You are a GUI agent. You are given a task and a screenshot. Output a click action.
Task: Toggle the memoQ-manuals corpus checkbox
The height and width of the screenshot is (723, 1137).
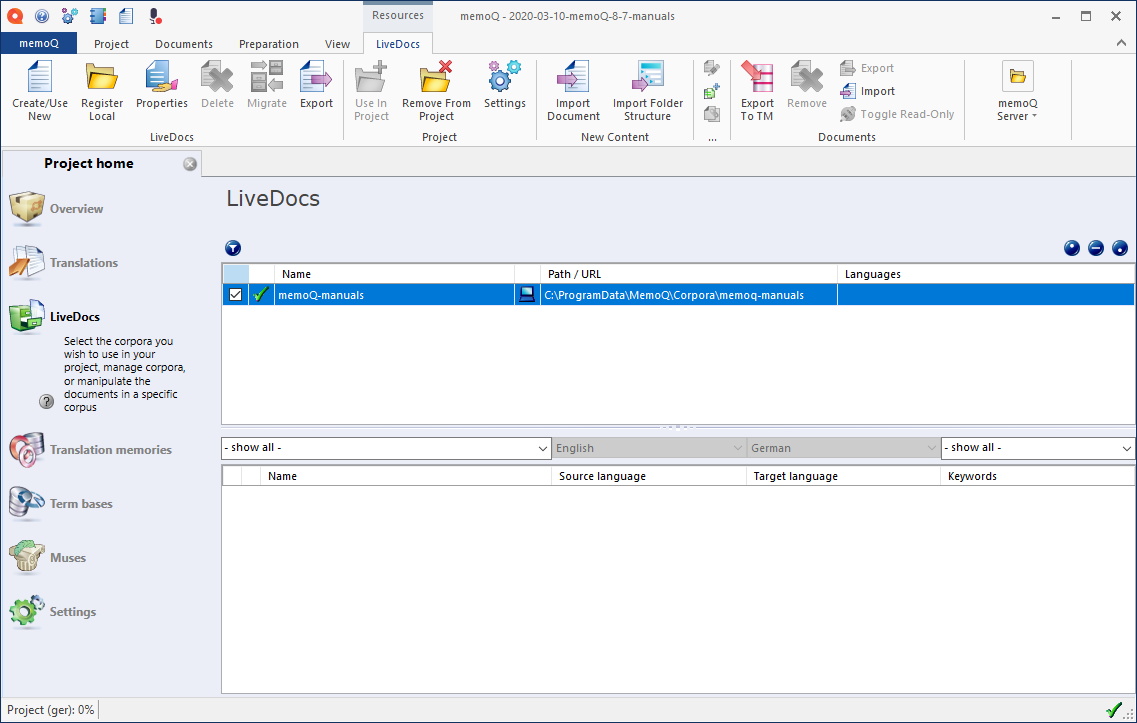pos(235,294)
